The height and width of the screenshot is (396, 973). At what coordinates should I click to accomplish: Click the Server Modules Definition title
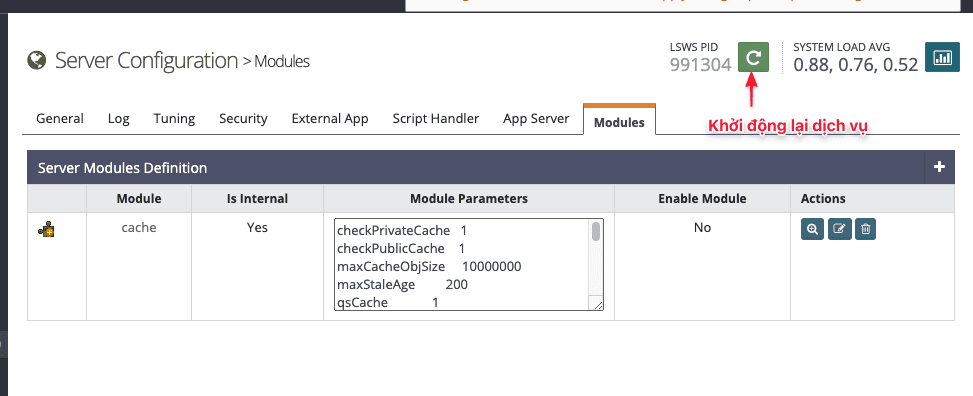[122, 168]
